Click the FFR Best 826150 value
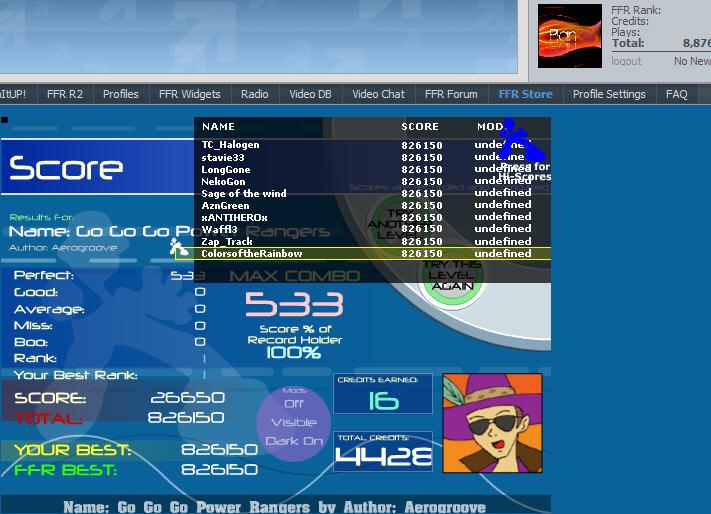Image resolution: width=711 pixels, height=514 pixels. [219, 470]
